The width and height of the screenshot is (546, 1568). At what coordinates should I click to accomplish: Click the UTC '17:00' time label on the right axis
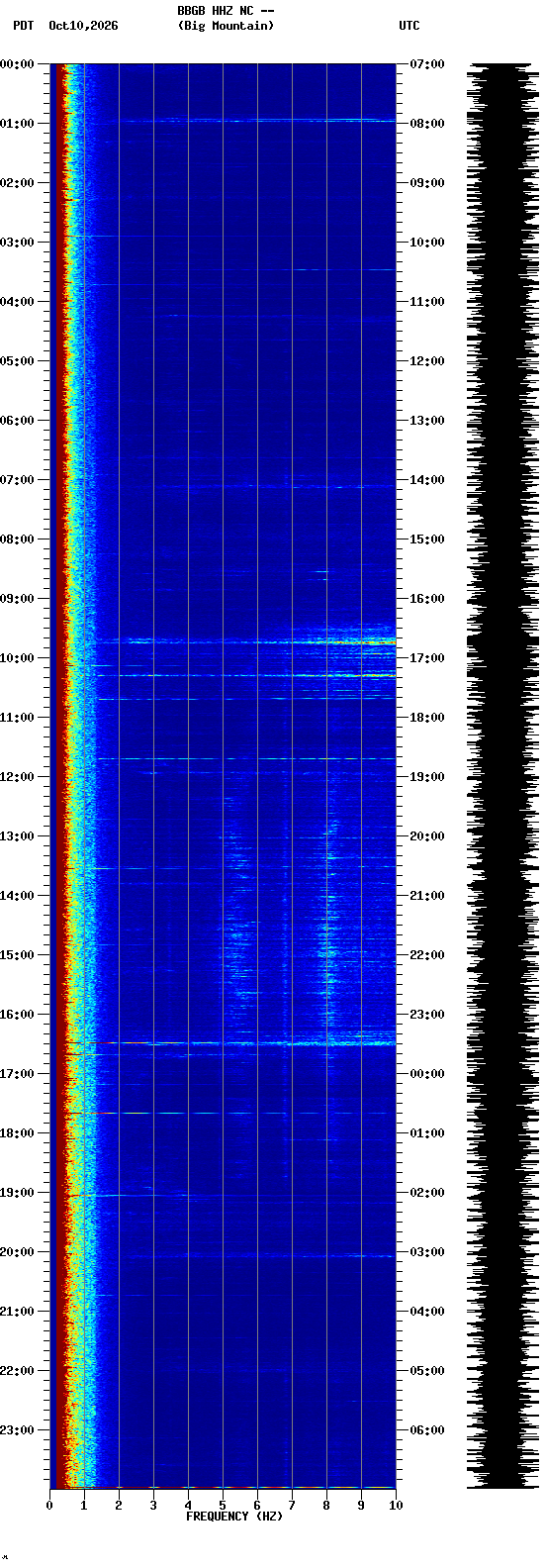click(x=427, y=658)
